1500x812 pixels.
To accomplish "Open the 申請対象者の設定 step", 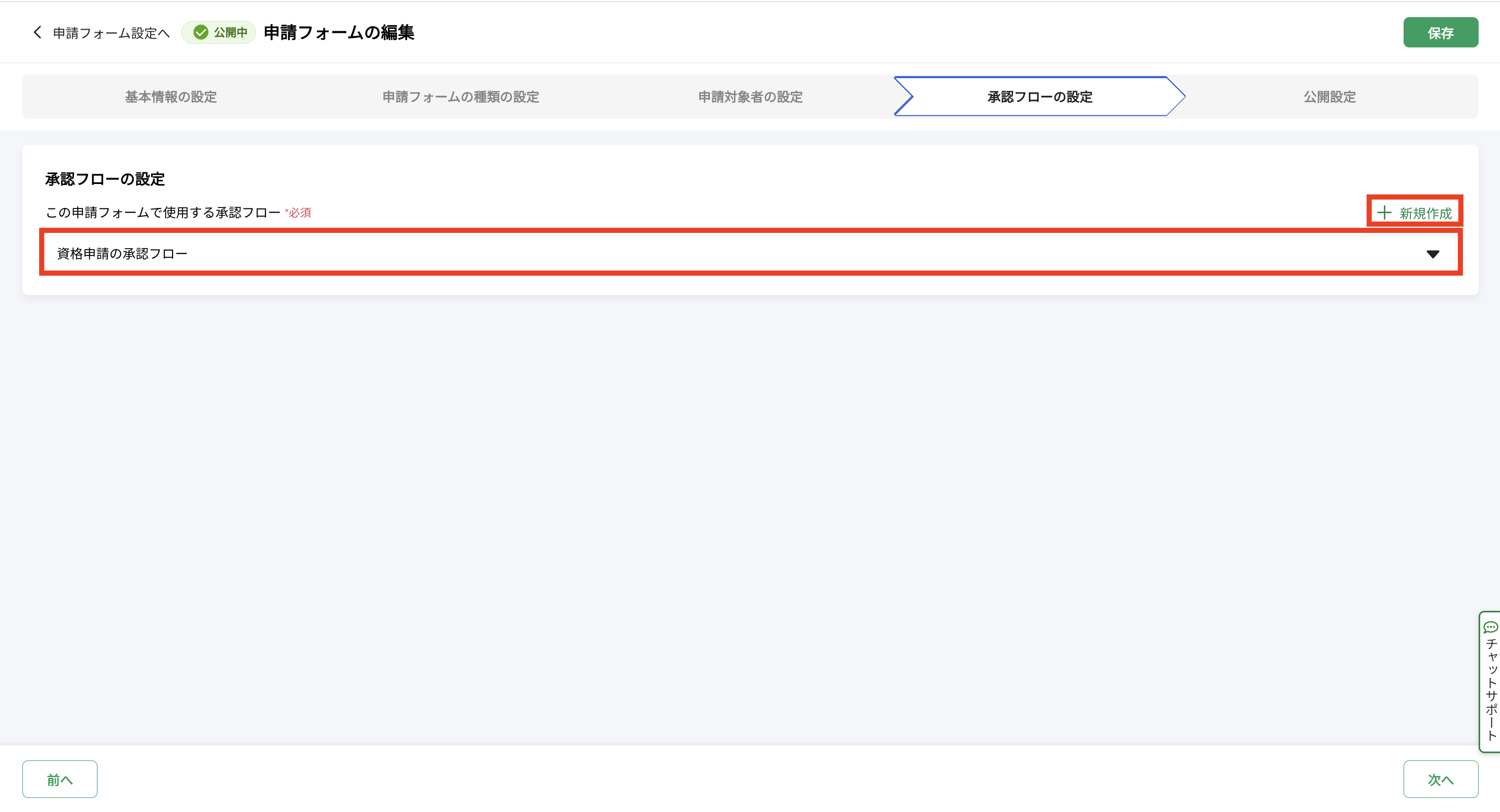I will tap(750, 97).
